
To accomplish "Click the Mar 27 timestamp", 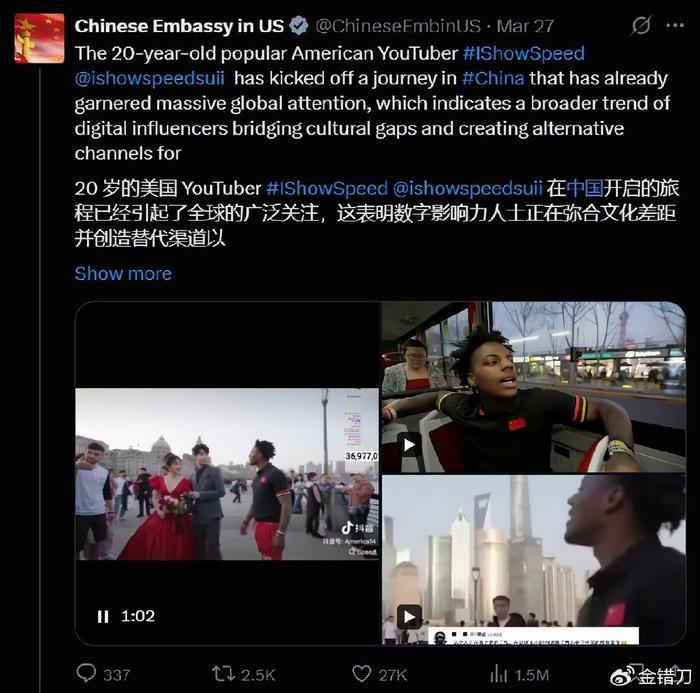I will [x=525, y=26].
